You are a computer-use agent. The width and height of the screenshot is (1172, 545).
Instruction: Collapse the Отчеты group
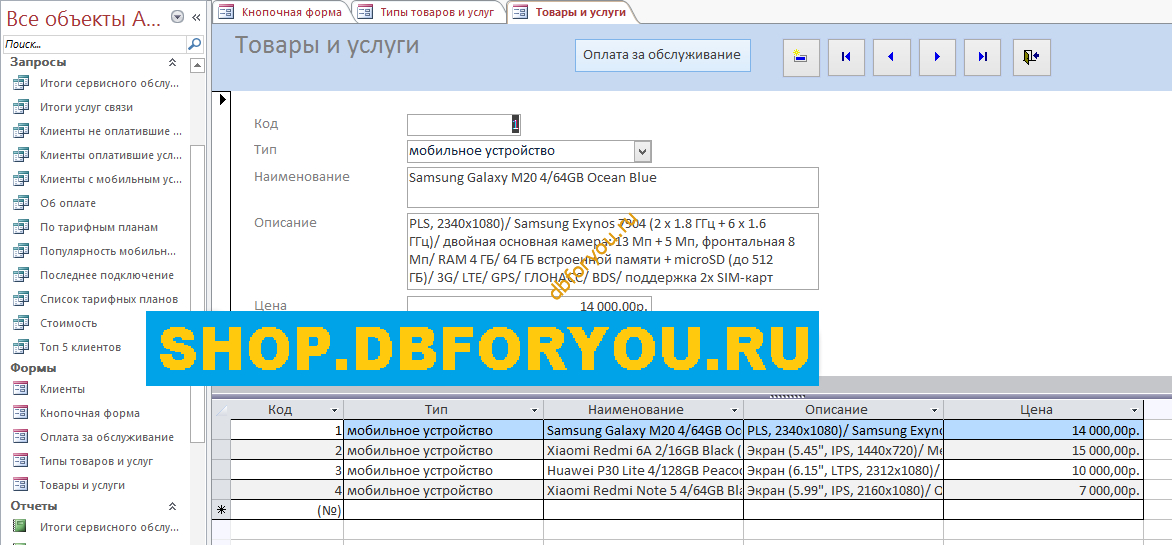[172, 506]
